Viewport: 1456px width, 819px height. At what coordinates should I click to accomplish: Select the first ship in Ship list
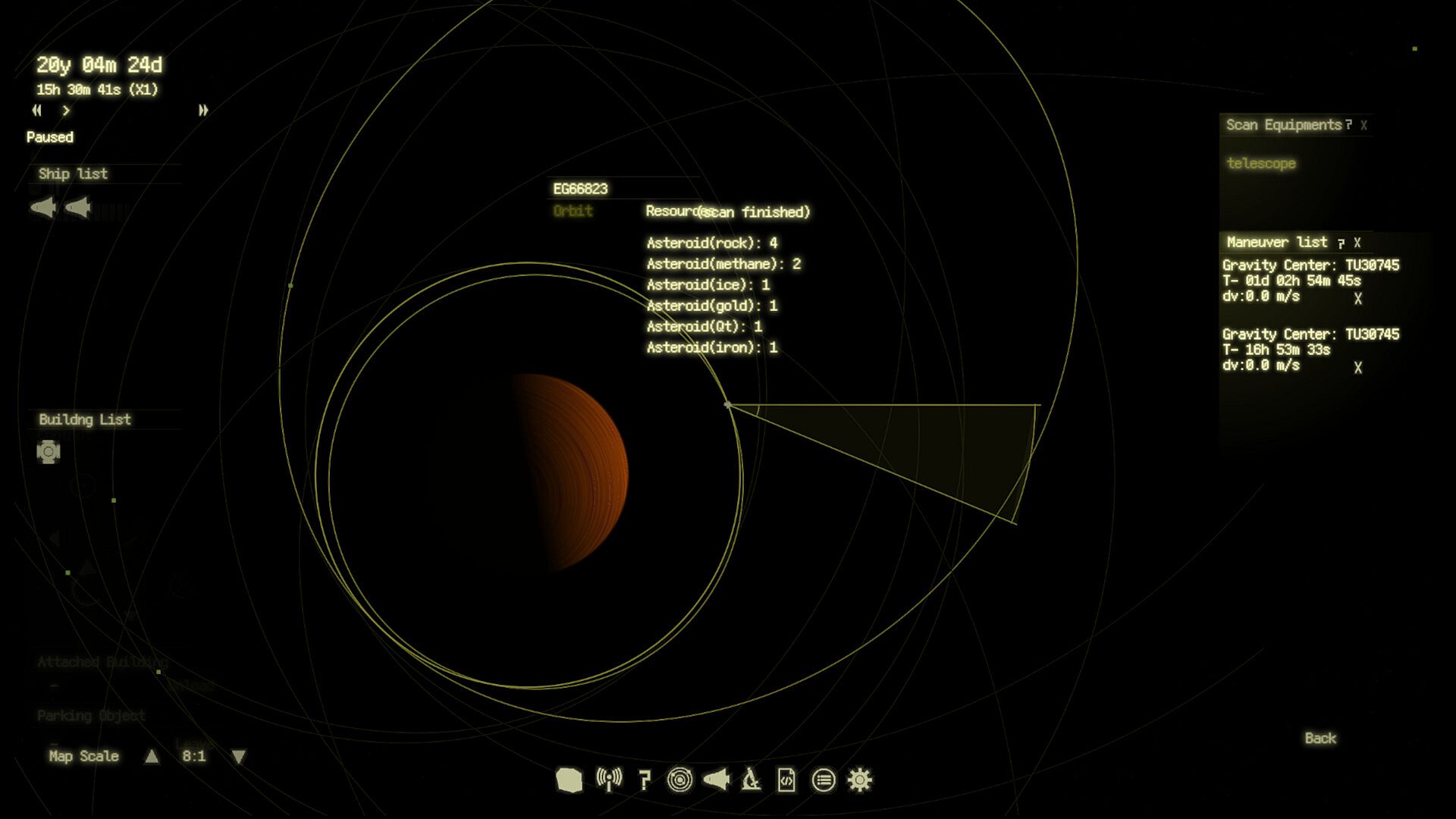coord(43,207)
